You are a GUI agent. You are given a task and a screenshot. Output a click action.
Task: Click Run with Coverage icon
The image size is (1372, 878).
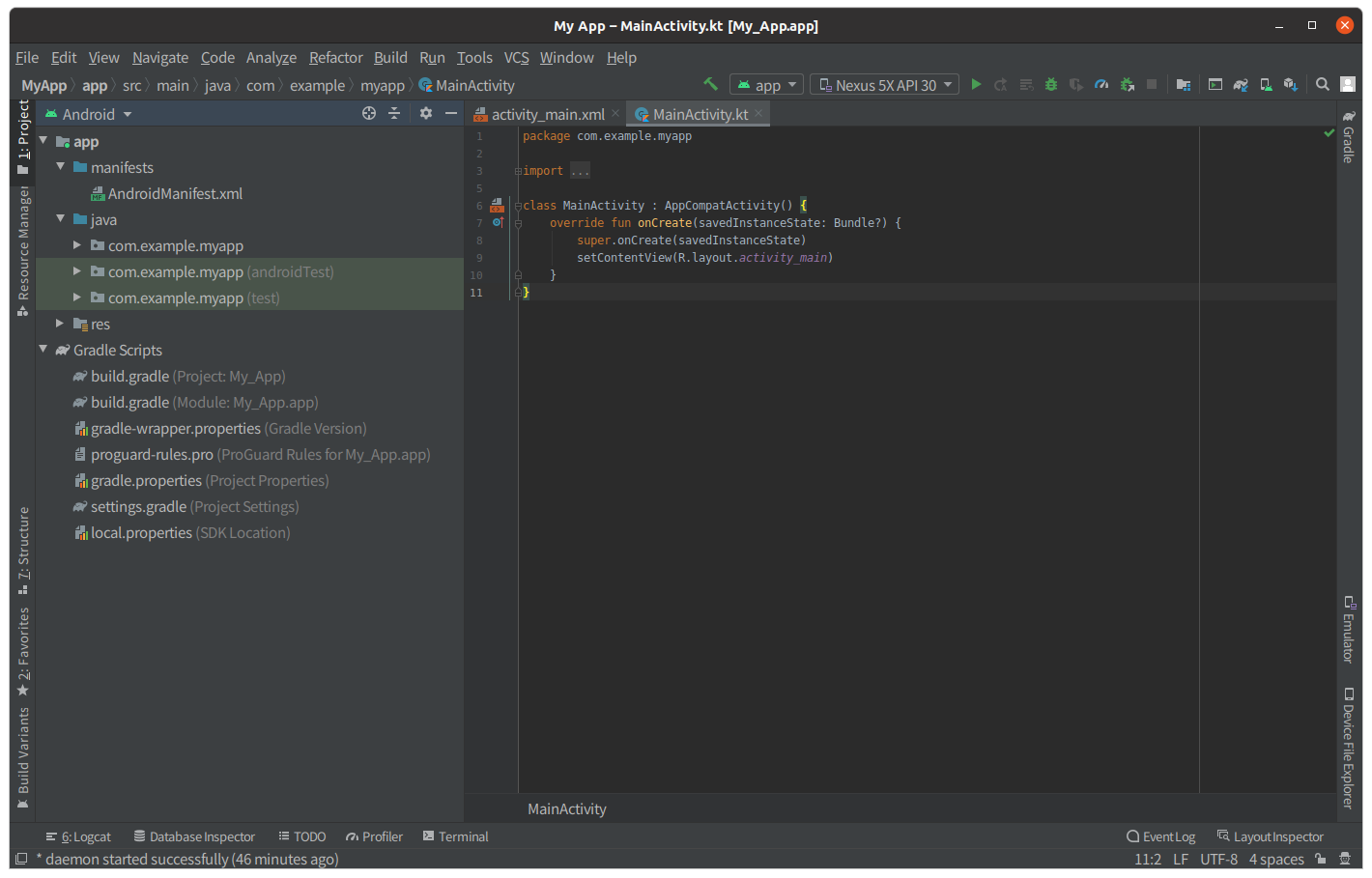click(x=1076, y=85)
